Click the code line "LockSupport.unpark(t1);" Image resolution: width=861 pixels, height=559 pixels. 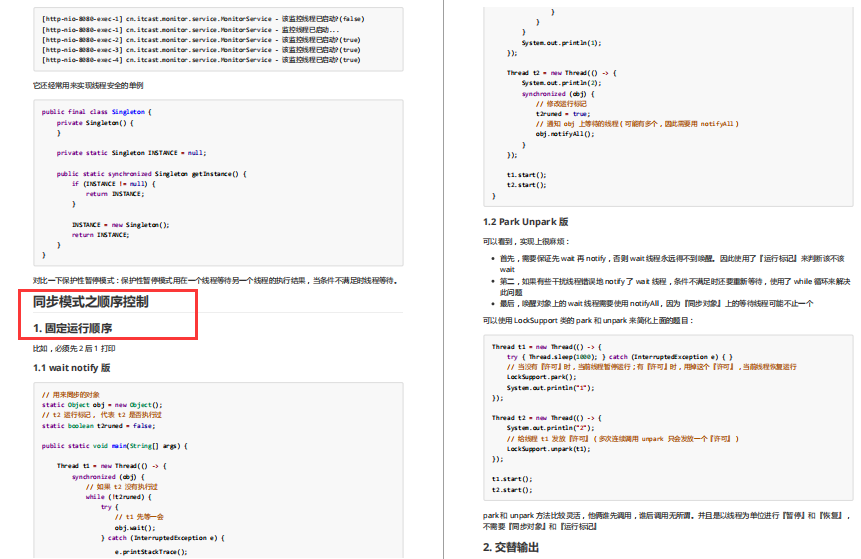point(549,449)
